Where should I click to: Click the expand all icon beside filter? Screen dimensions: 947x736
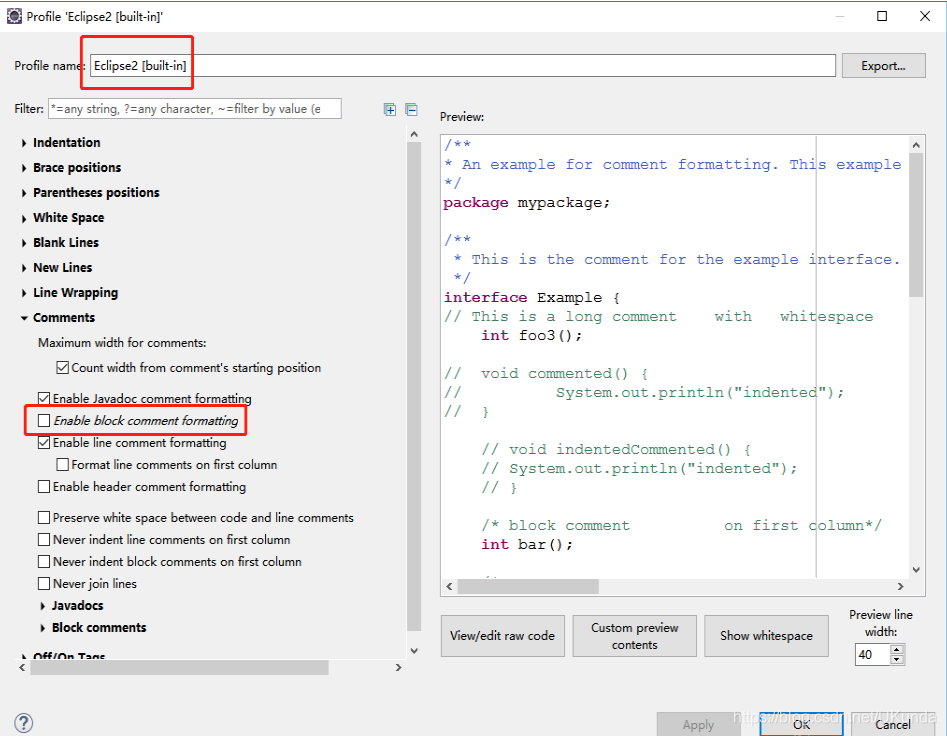[390, 110]
